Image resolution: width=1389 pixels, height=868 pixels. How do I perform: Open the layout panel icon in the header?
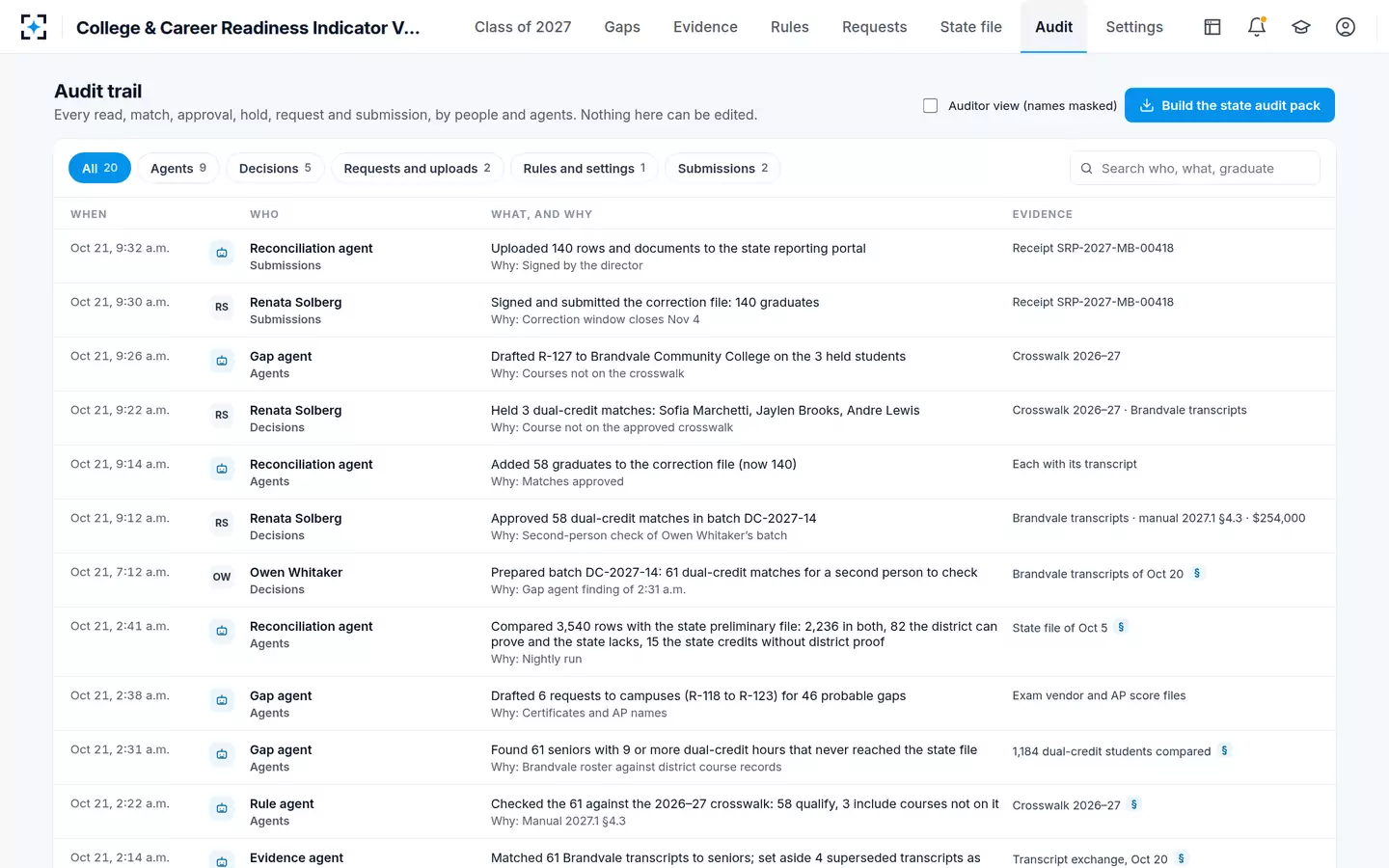1212,27
